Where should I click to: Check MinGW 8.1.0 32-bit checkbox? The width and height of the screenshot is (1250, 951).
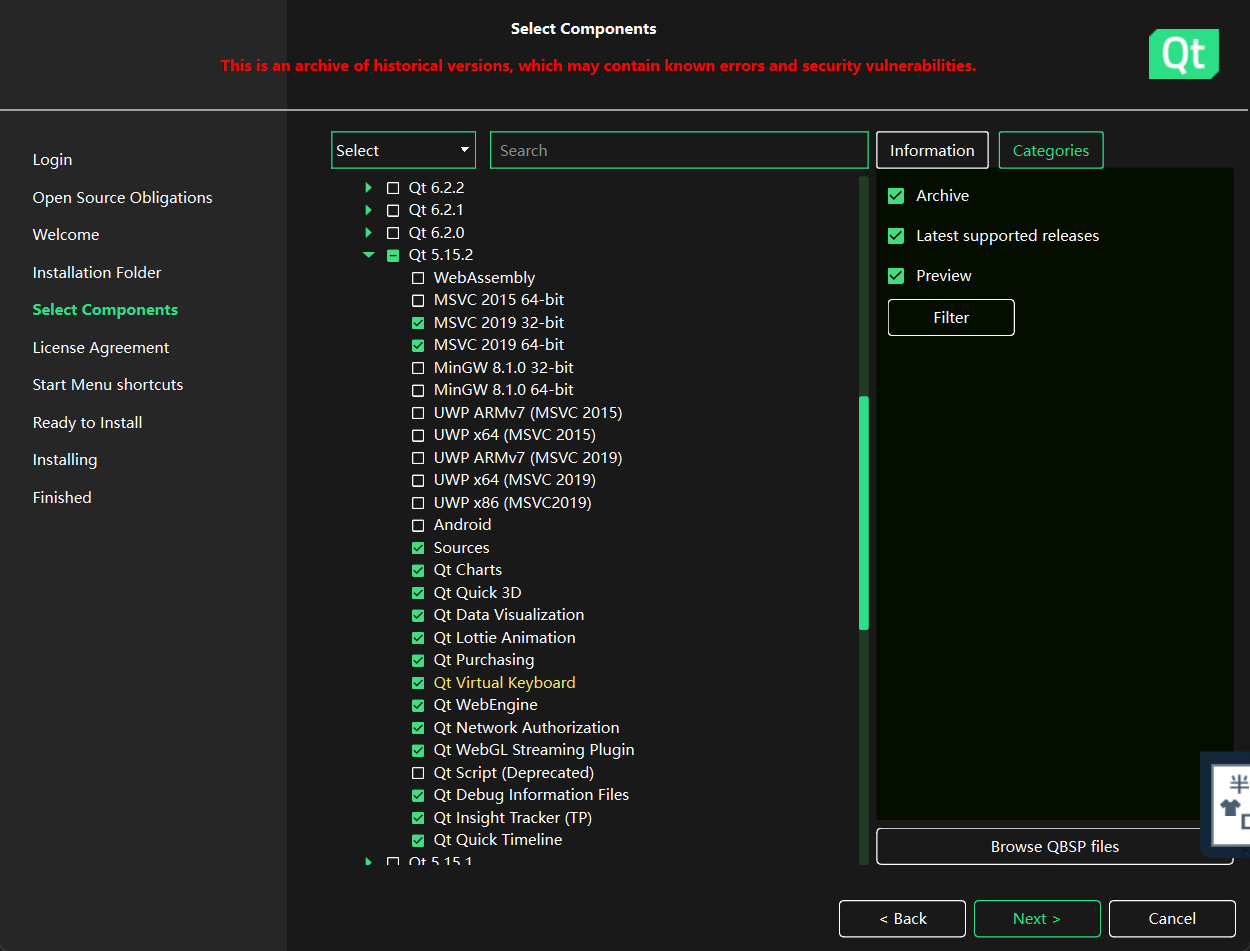click(418, 368)
